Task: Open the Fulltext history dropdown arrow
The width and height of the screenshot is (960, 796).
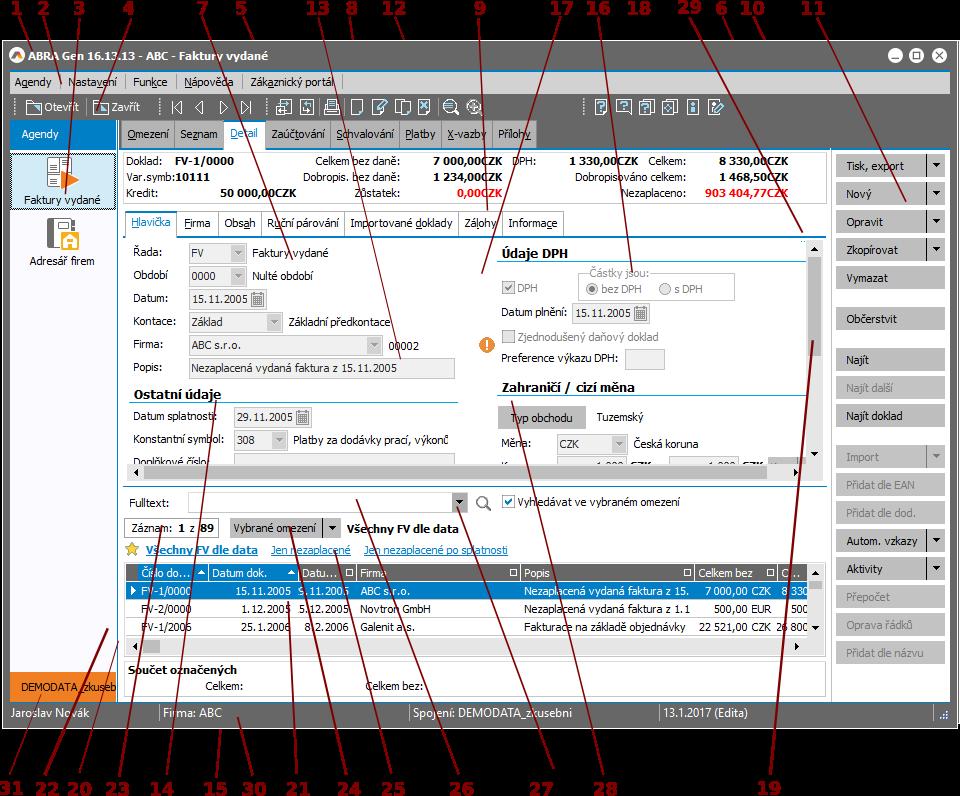Action: 459,503
